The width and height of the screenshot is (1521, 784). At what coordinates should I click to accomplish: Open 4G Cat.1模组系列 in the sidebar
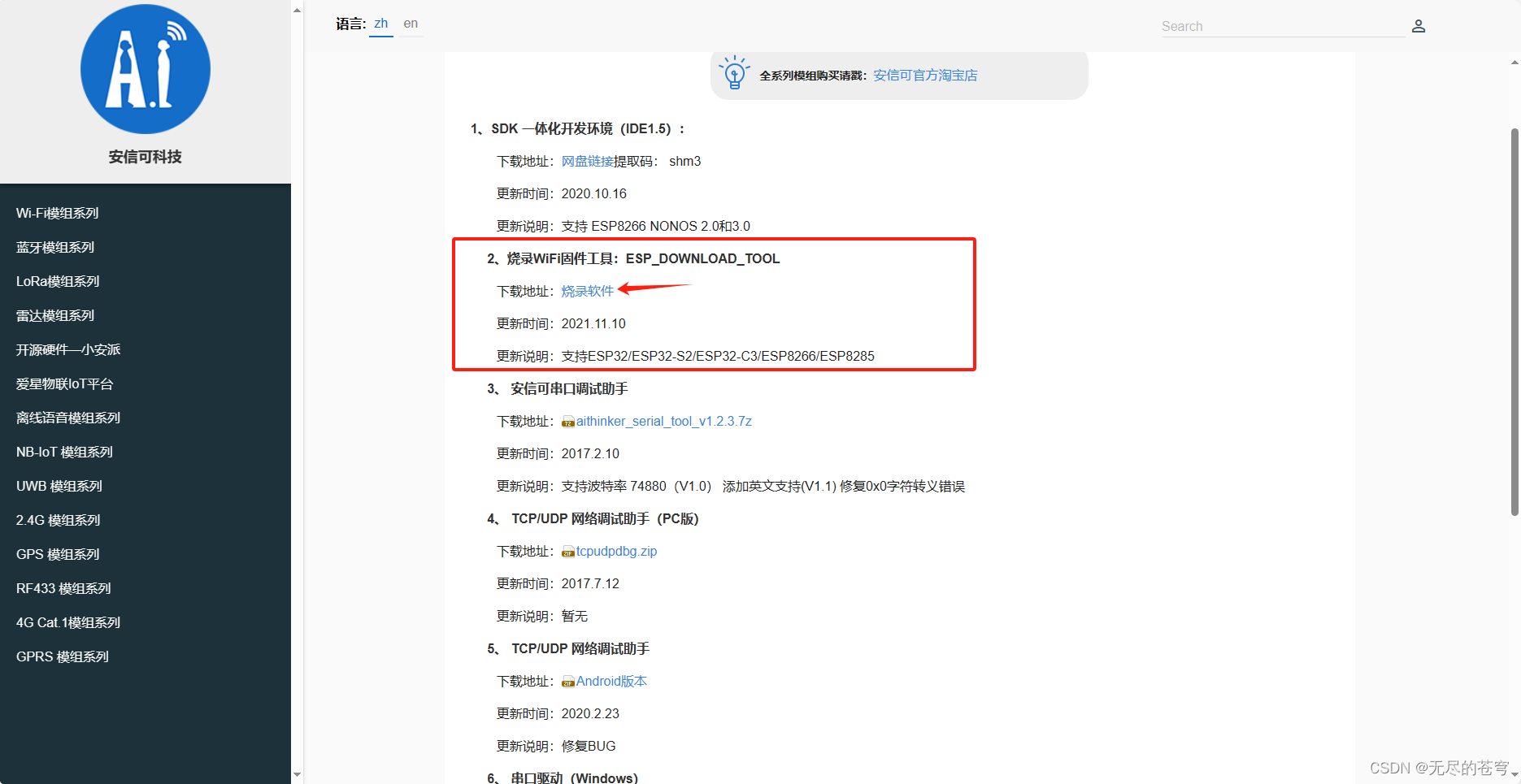(x=68, y=622)
